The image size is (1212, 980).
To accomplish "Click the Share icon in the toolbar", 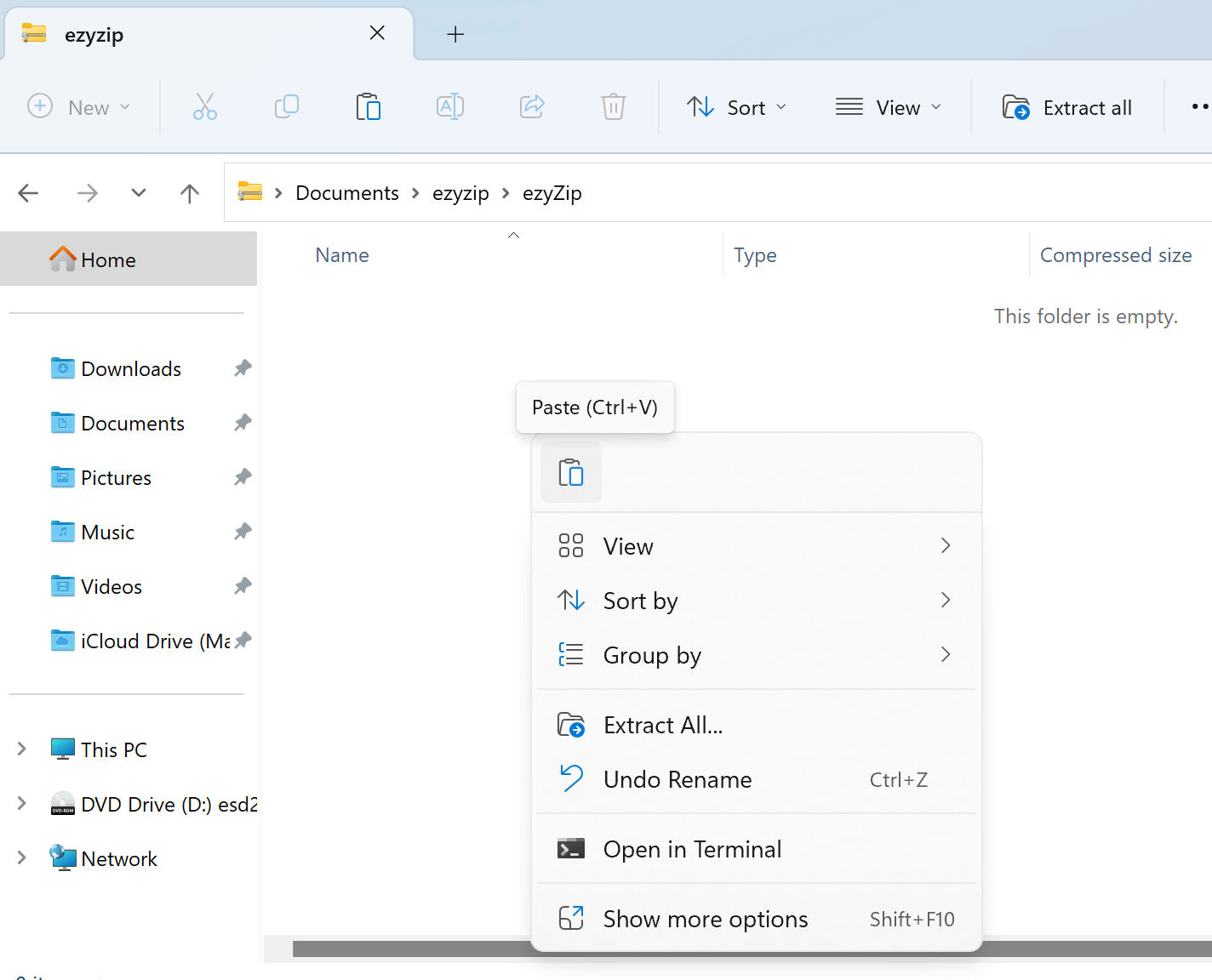I will [532, 106].
